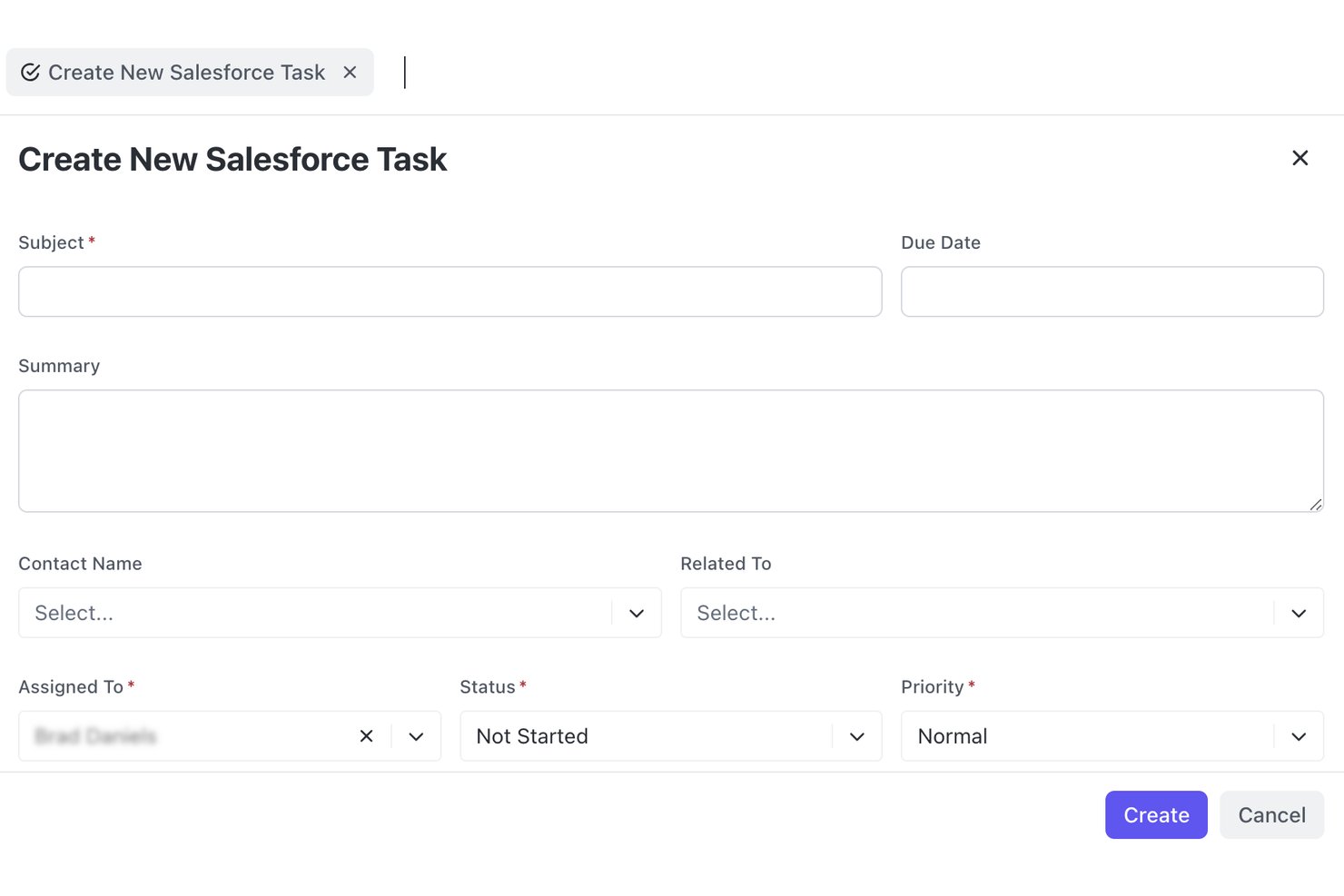Open the Status dropdown showing Not Started
This screenshot has width=1344, height=896.
670,736
